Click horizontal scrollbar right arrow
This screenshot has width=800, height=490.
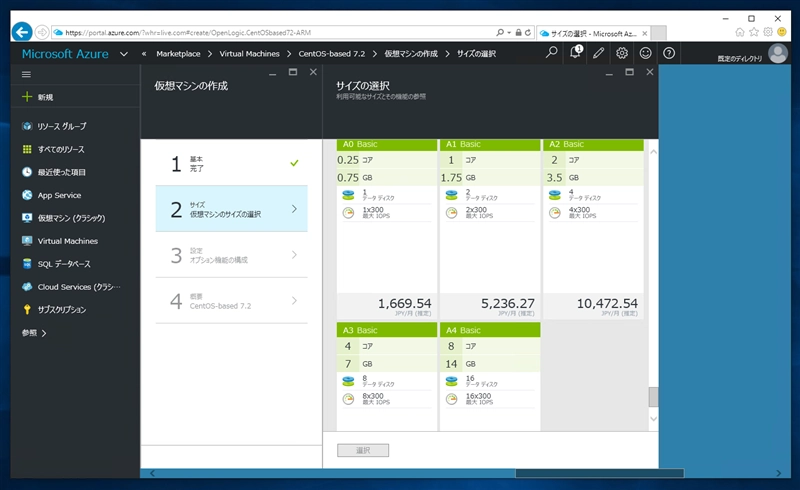(778, 473)
